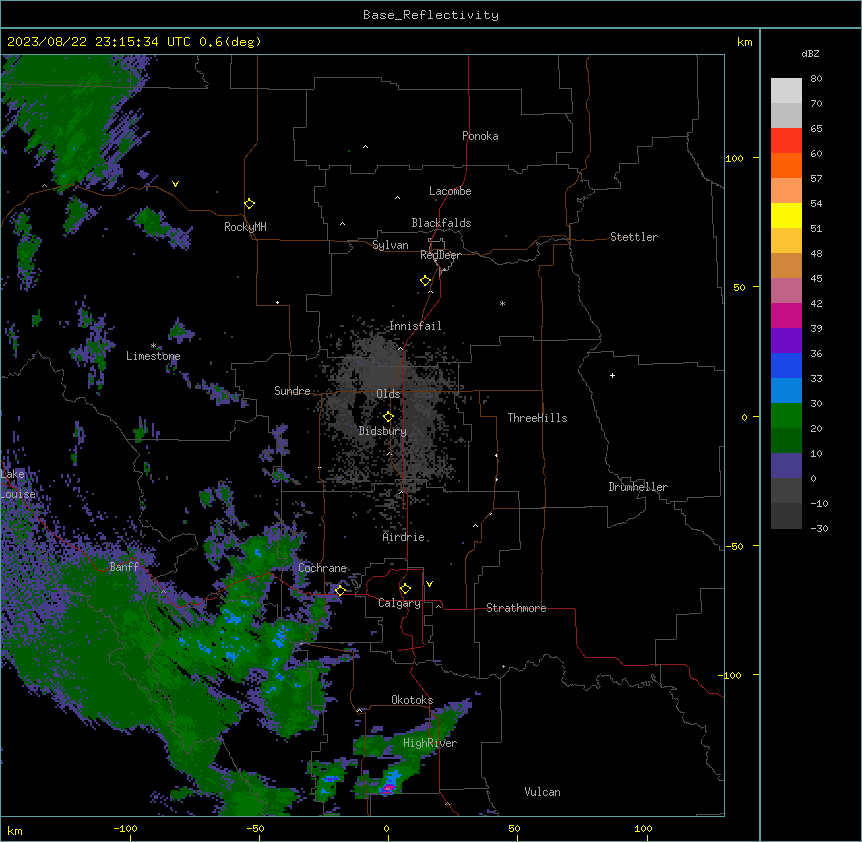
Task: Click the Stettler town label
Action: (x=634, y=237)
